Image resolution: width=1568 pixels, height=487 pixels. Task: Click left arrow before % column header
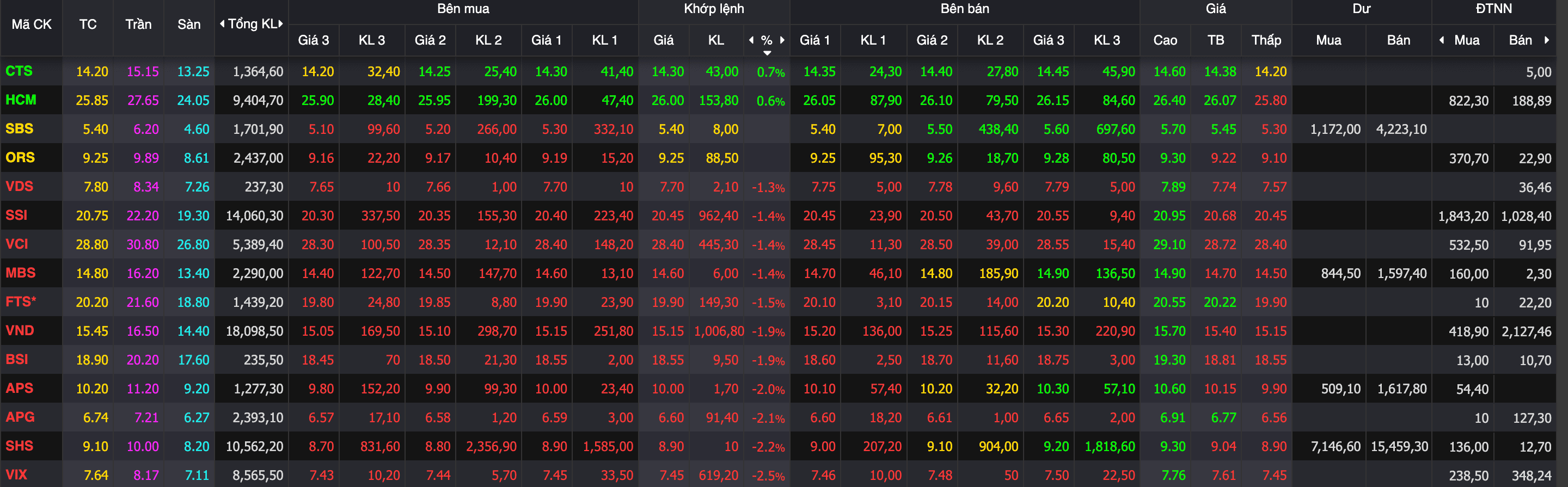[751, 40]
